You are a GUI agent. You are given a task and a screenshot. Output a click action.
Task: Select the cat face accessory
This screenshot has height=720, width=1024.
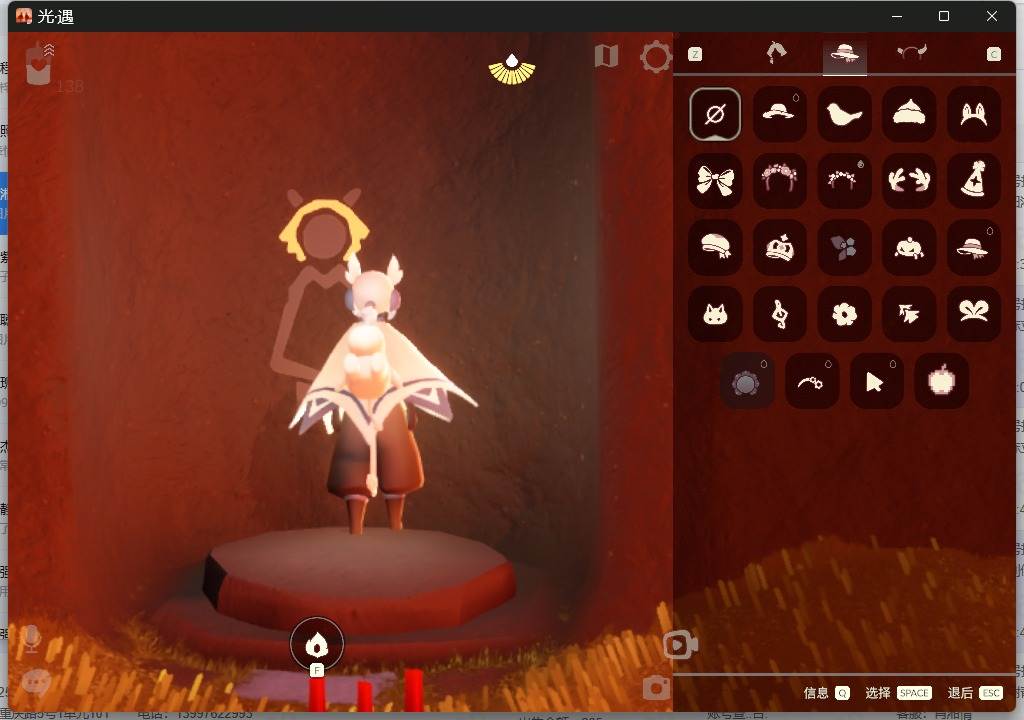(715, 314)
